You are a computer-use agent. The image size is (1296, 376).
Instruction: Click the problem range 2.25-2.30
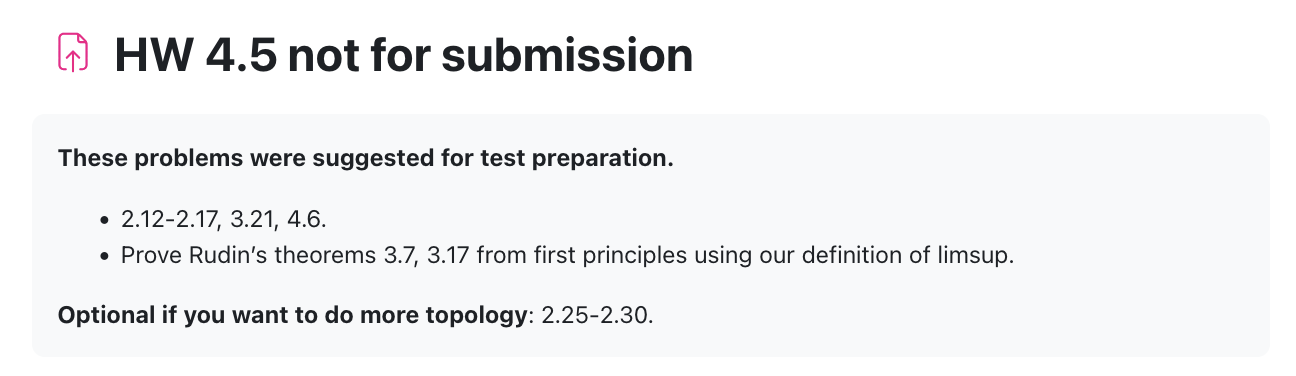[596, 316]
